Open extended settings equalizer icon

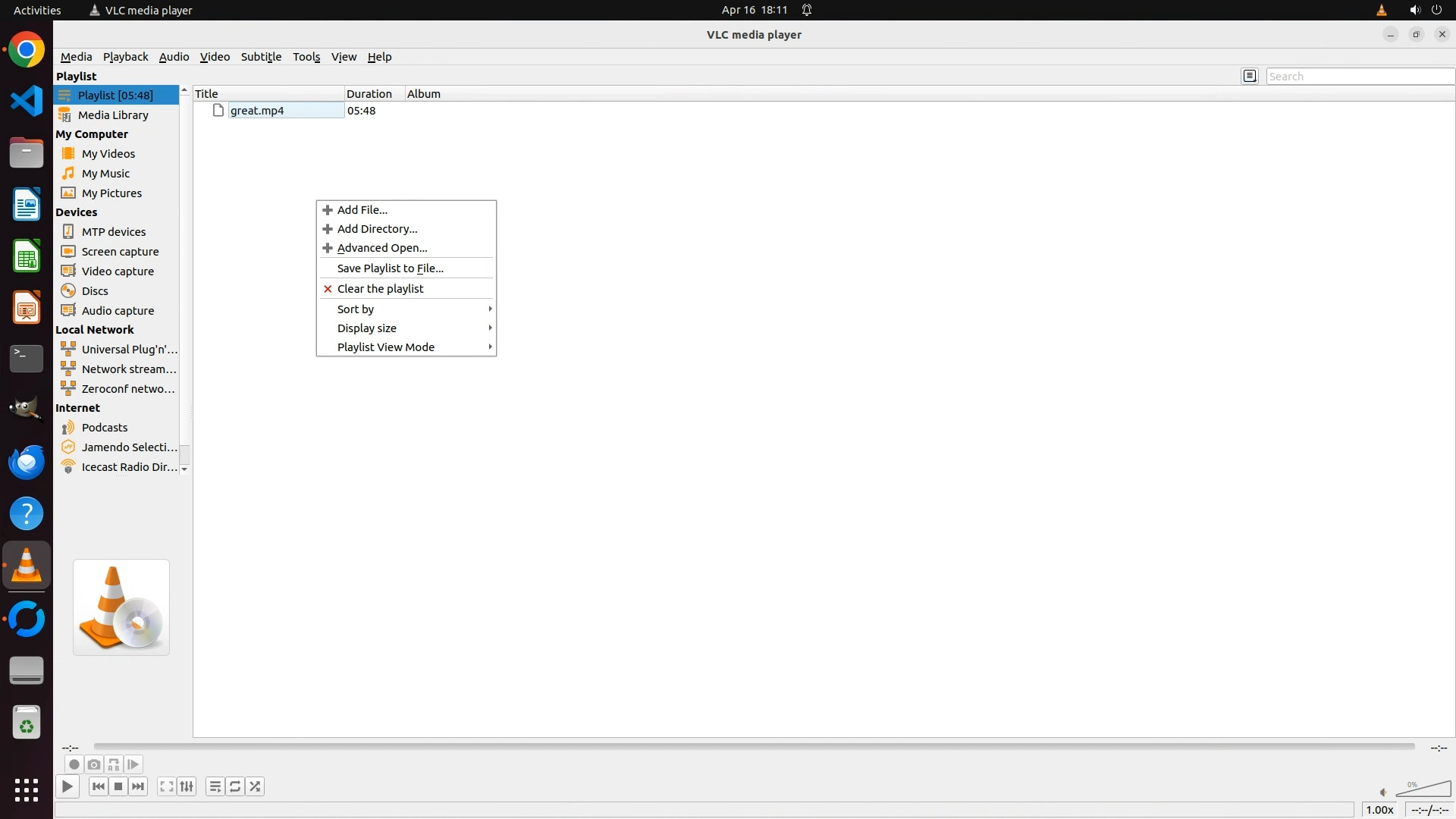187,786
